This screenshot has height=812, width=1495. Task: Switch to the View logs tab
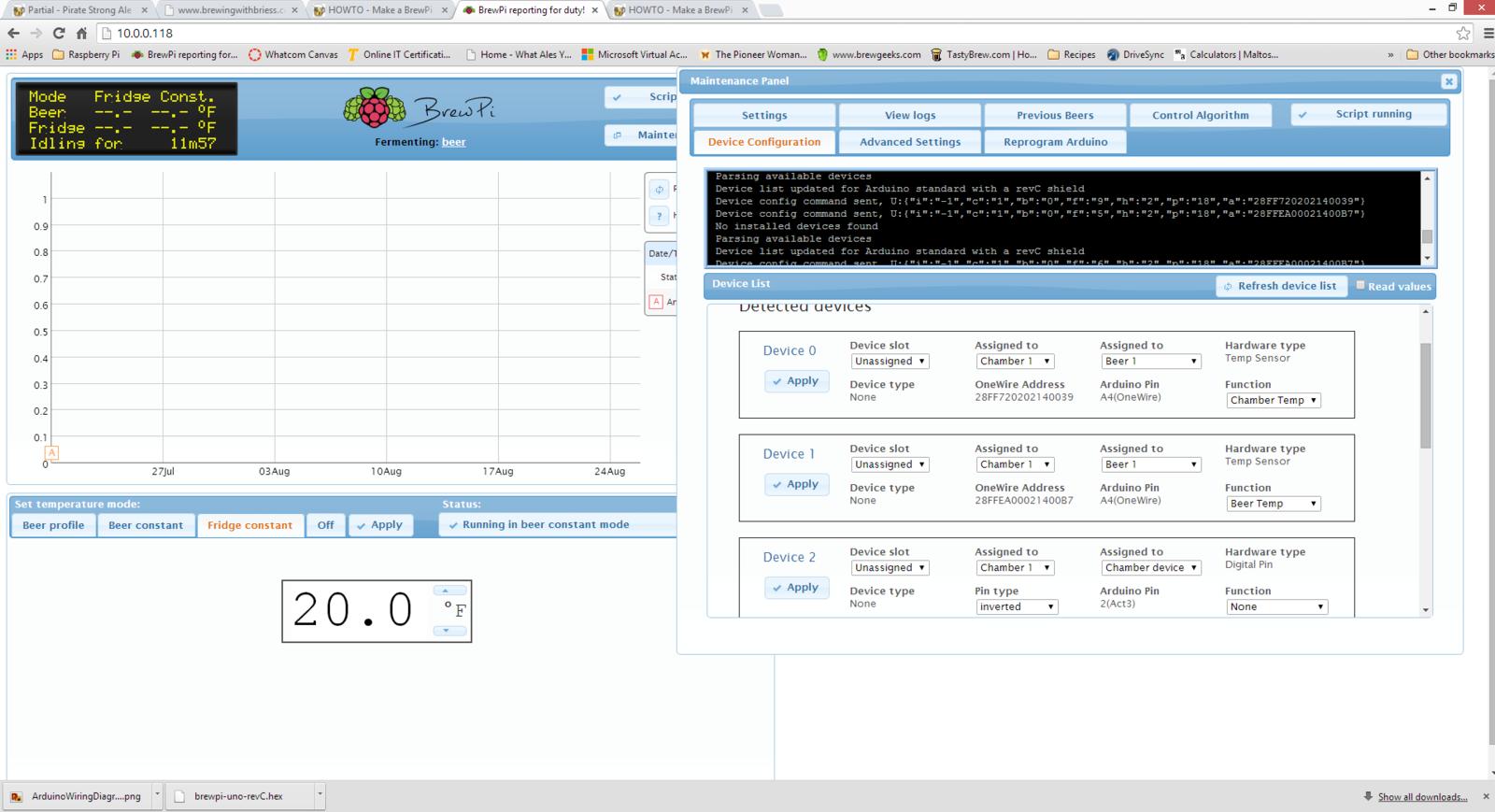[910, 115]
